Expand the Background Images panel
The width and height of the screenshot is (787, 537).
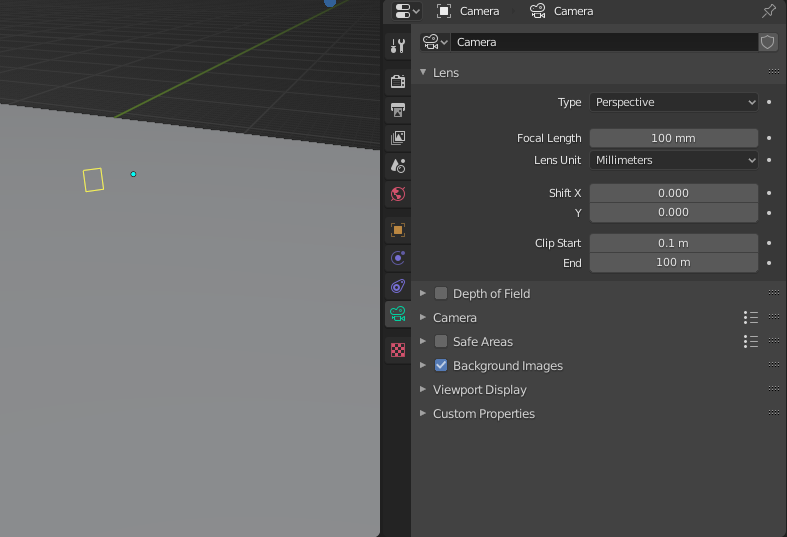(423, 365)
